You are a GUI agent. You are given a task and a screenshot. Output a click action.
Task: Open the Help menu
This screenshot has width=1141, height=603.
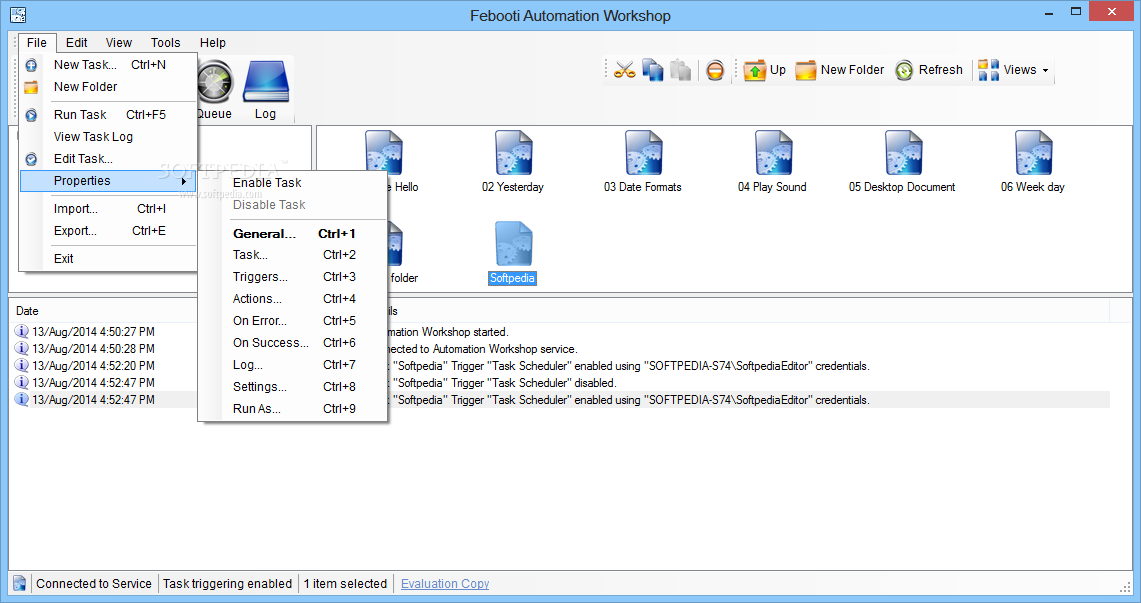tap(212, 42)
